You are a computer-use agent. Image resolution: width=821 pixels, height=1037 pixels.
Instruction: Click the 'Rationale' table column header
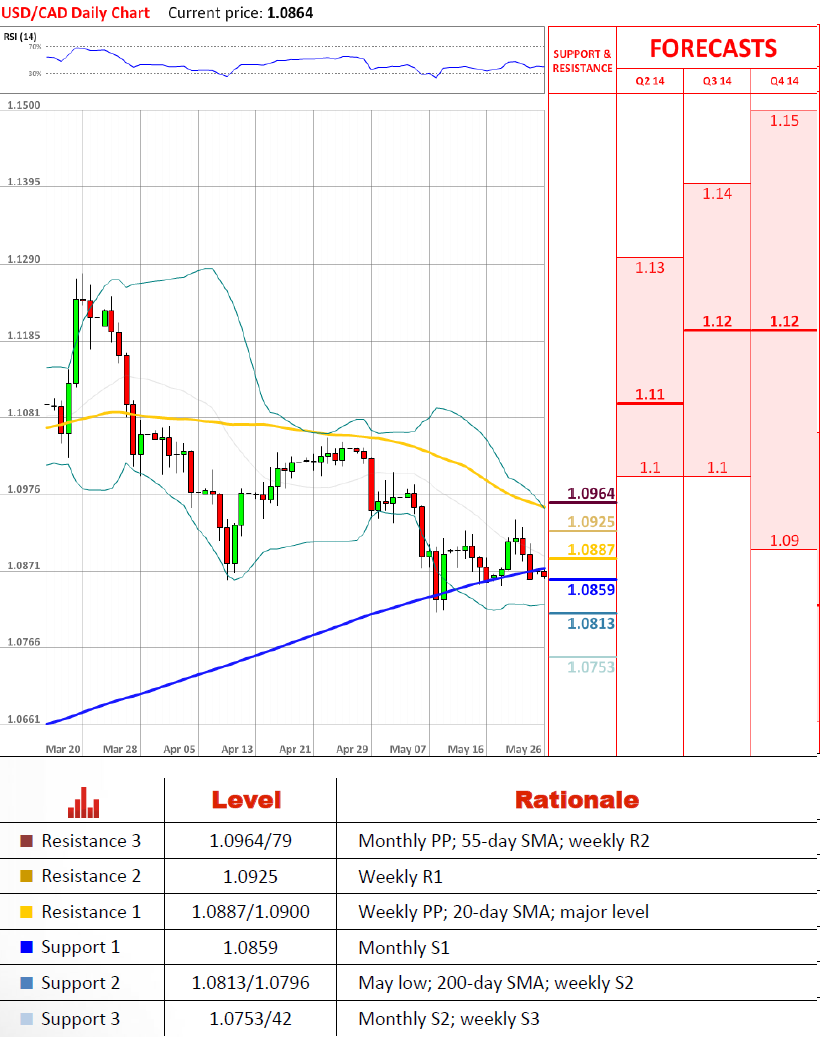click(x=577, y=800)
